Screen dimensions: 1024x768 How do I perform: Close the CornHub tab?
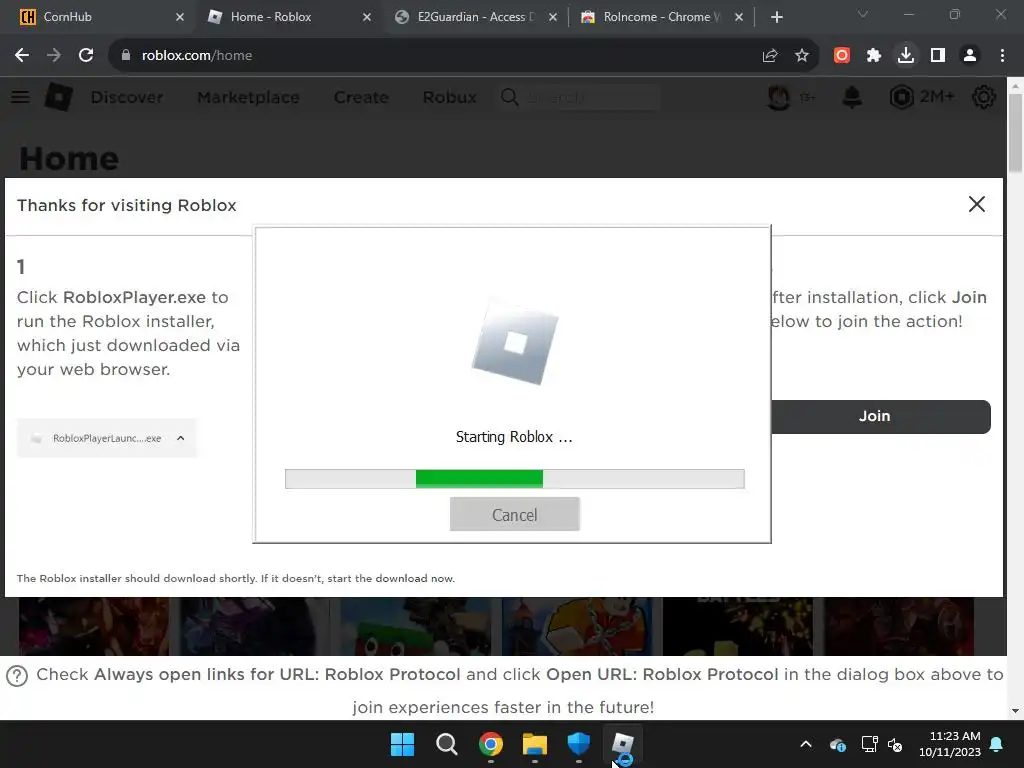tap(180, 17)
